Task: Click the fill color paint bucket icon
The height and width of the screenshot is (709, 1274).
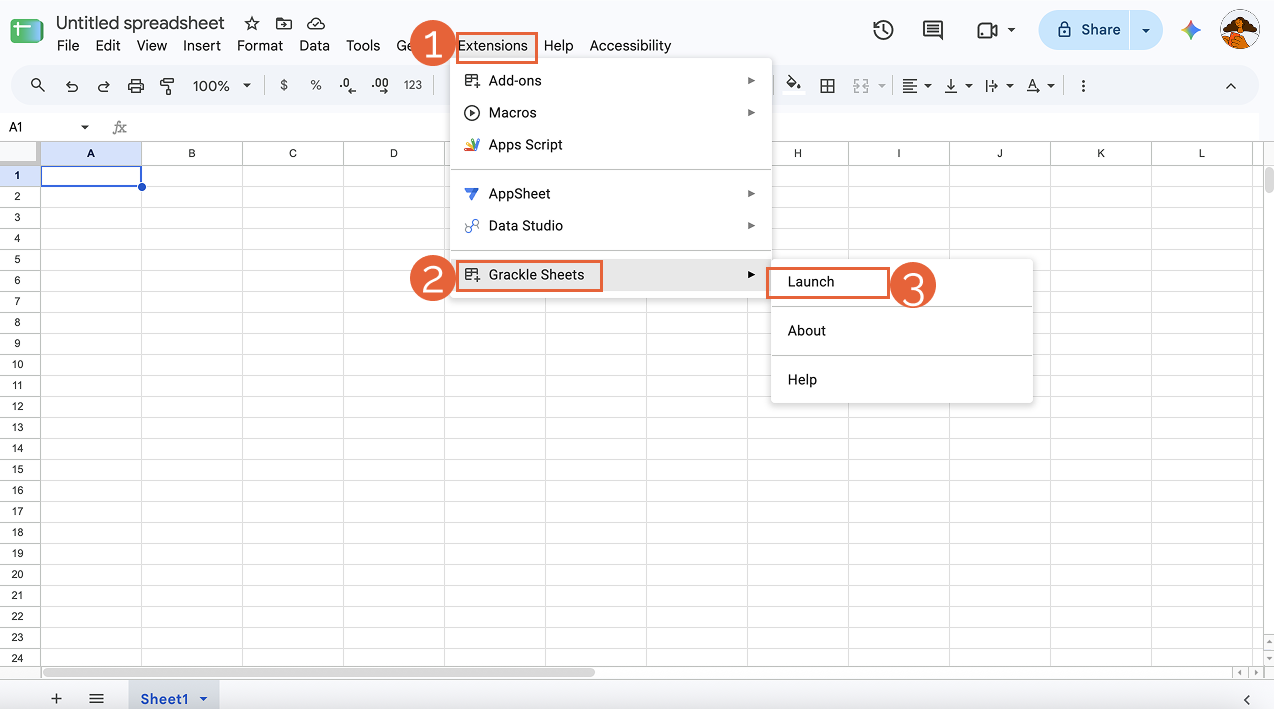Action: [x=794, y=84]
